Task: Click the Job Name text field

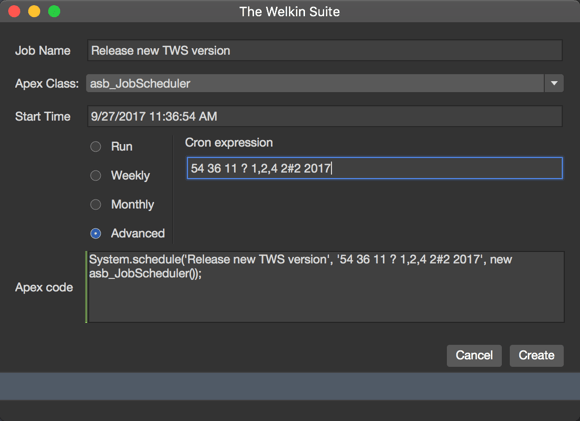Action: (x=325, y=50)
